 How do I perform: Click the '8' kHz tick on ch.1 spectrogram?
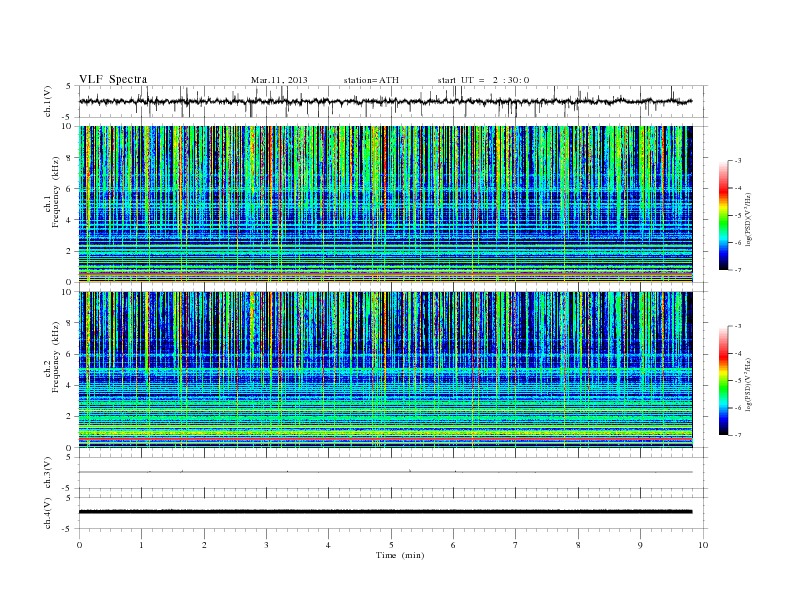tap(70, 158)
